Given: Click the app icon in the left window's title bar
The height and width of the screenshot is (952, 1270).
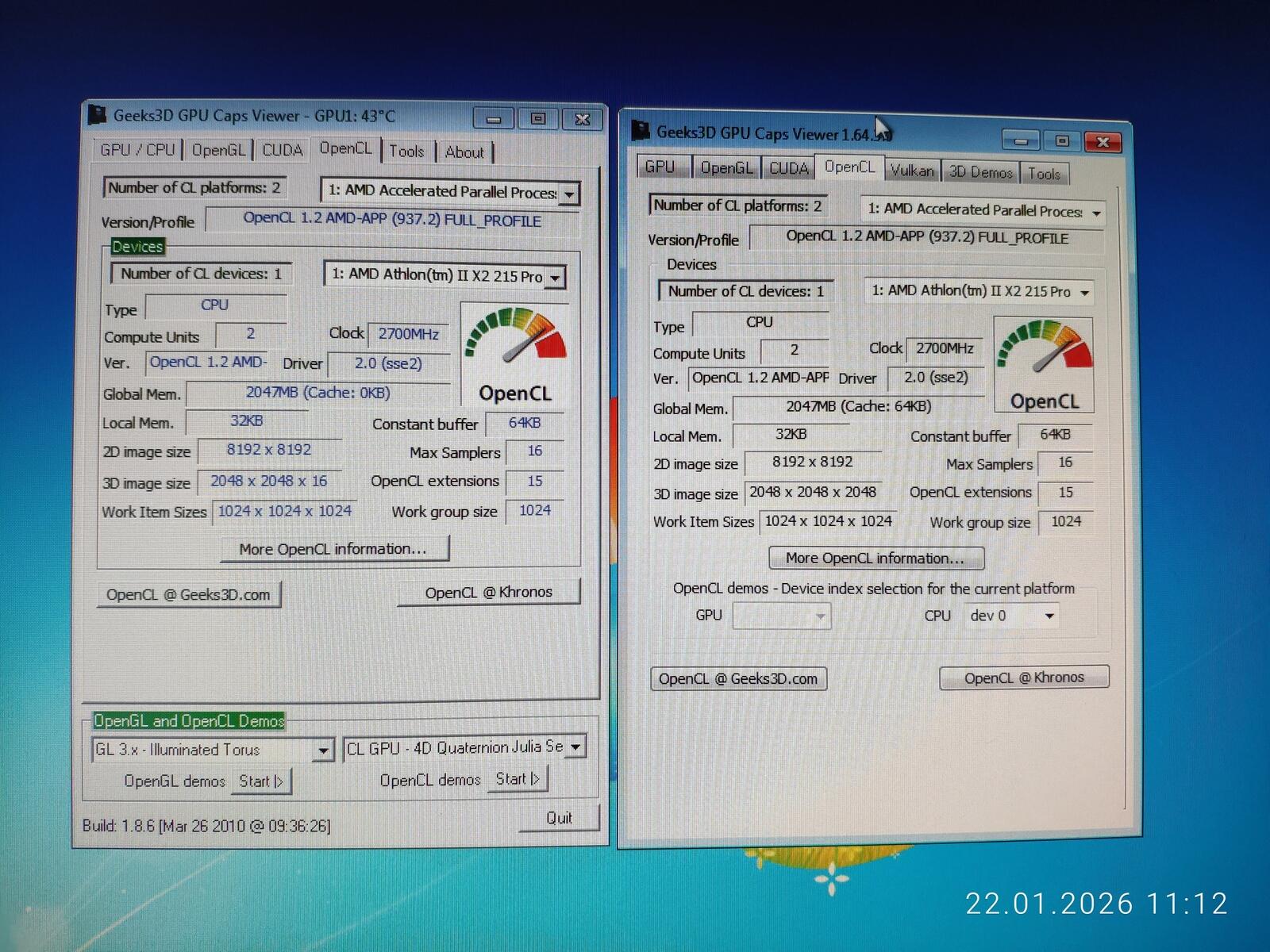Looking at the screenshot, I should [97, 115].
